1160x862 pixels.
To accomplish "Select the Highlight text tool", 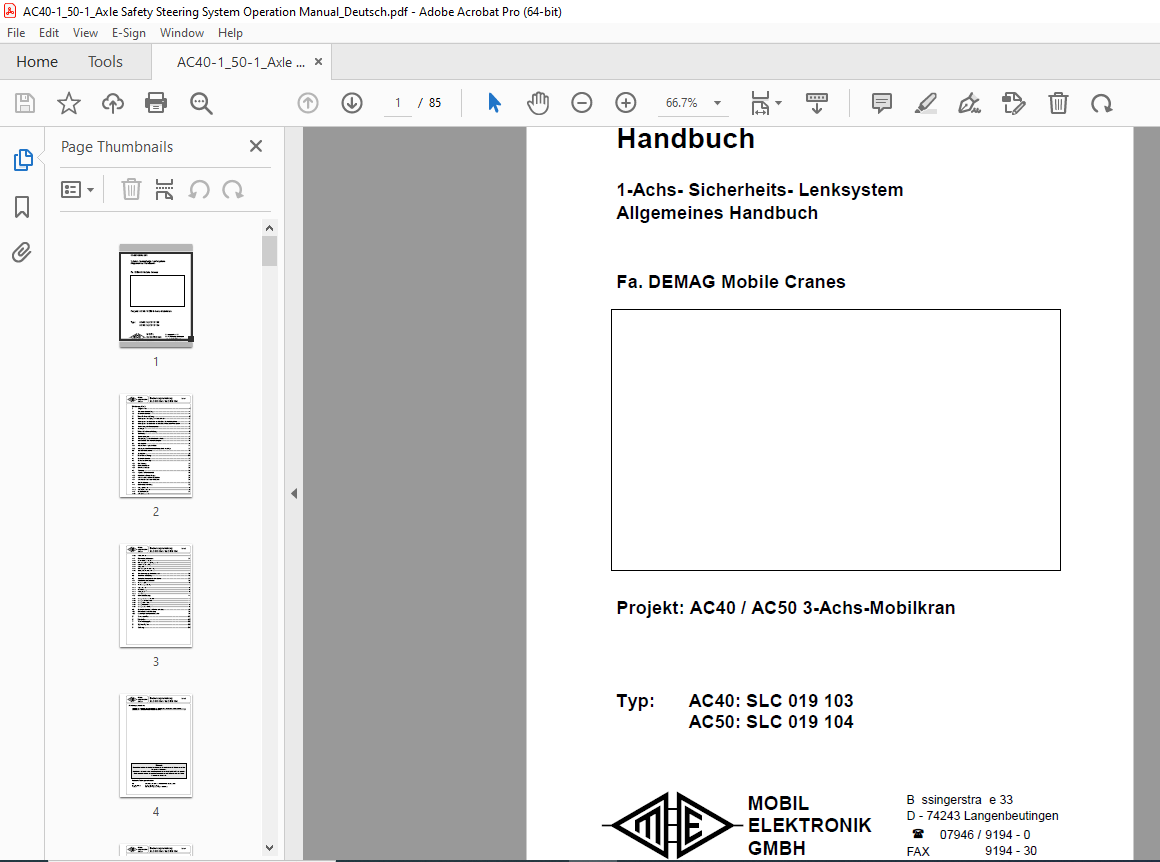I will (x=925, y=103).
